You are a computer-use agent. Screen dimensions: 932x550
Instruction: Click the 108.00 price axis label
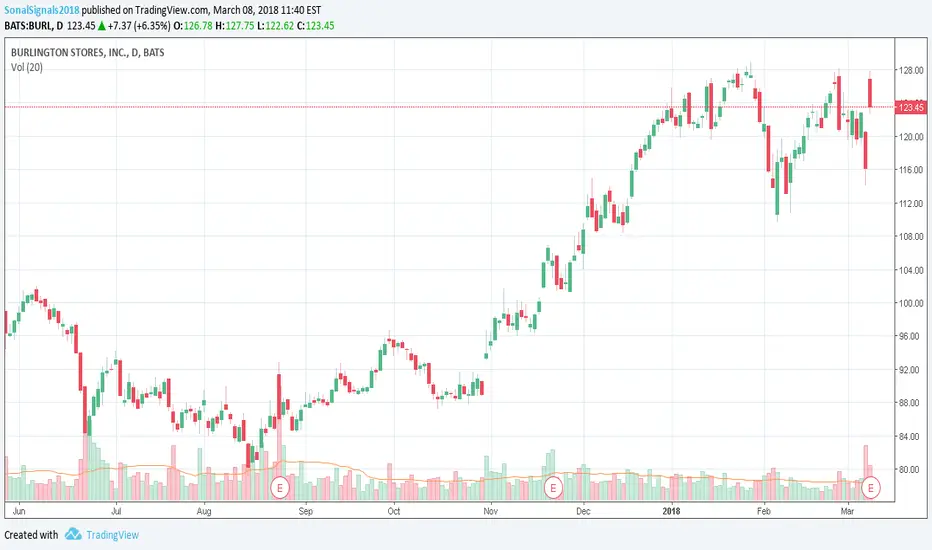[911, 237]
